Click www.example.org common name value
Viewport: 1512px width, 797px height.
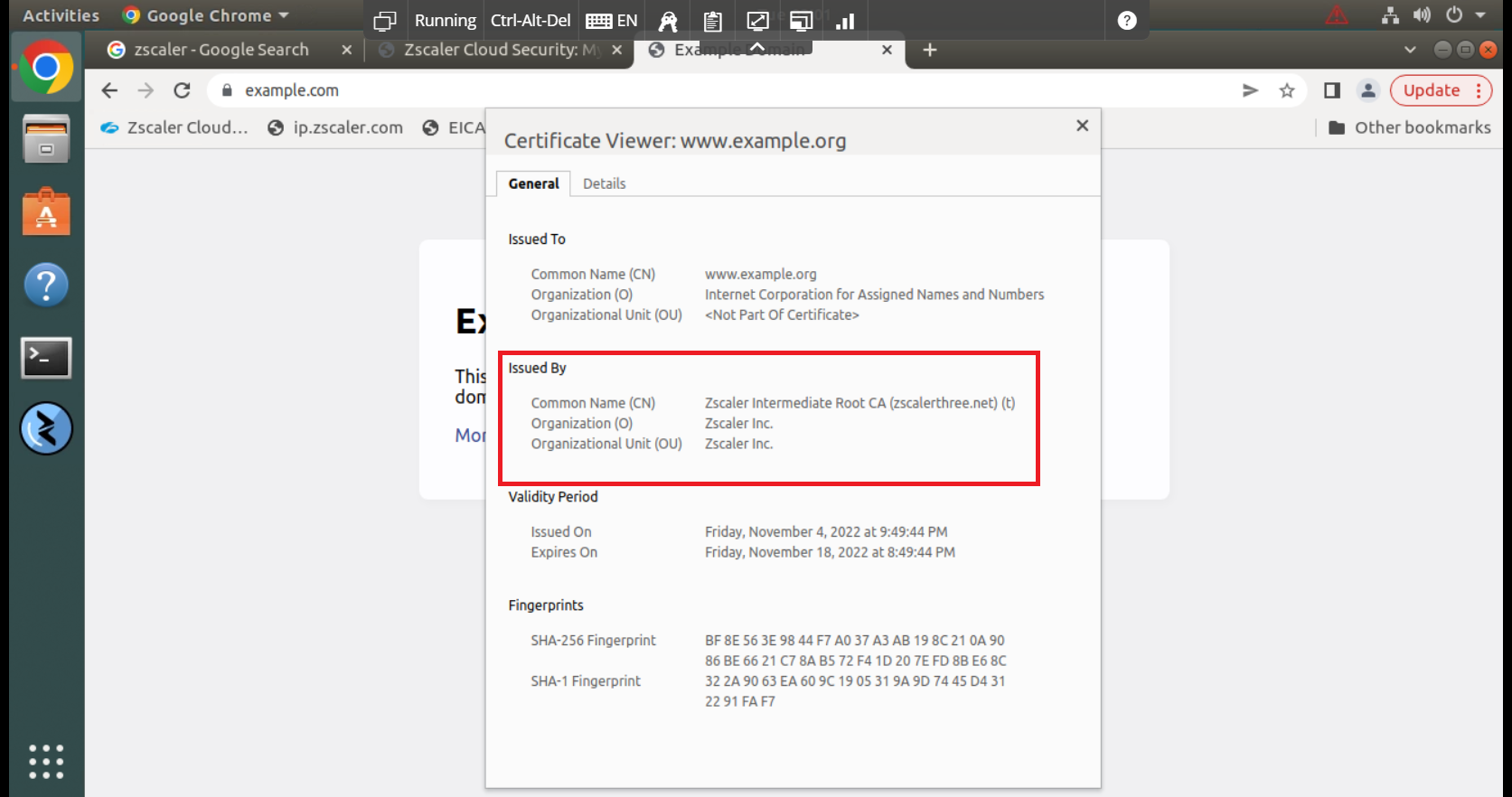pyautogui.click(x=761, y=274)
